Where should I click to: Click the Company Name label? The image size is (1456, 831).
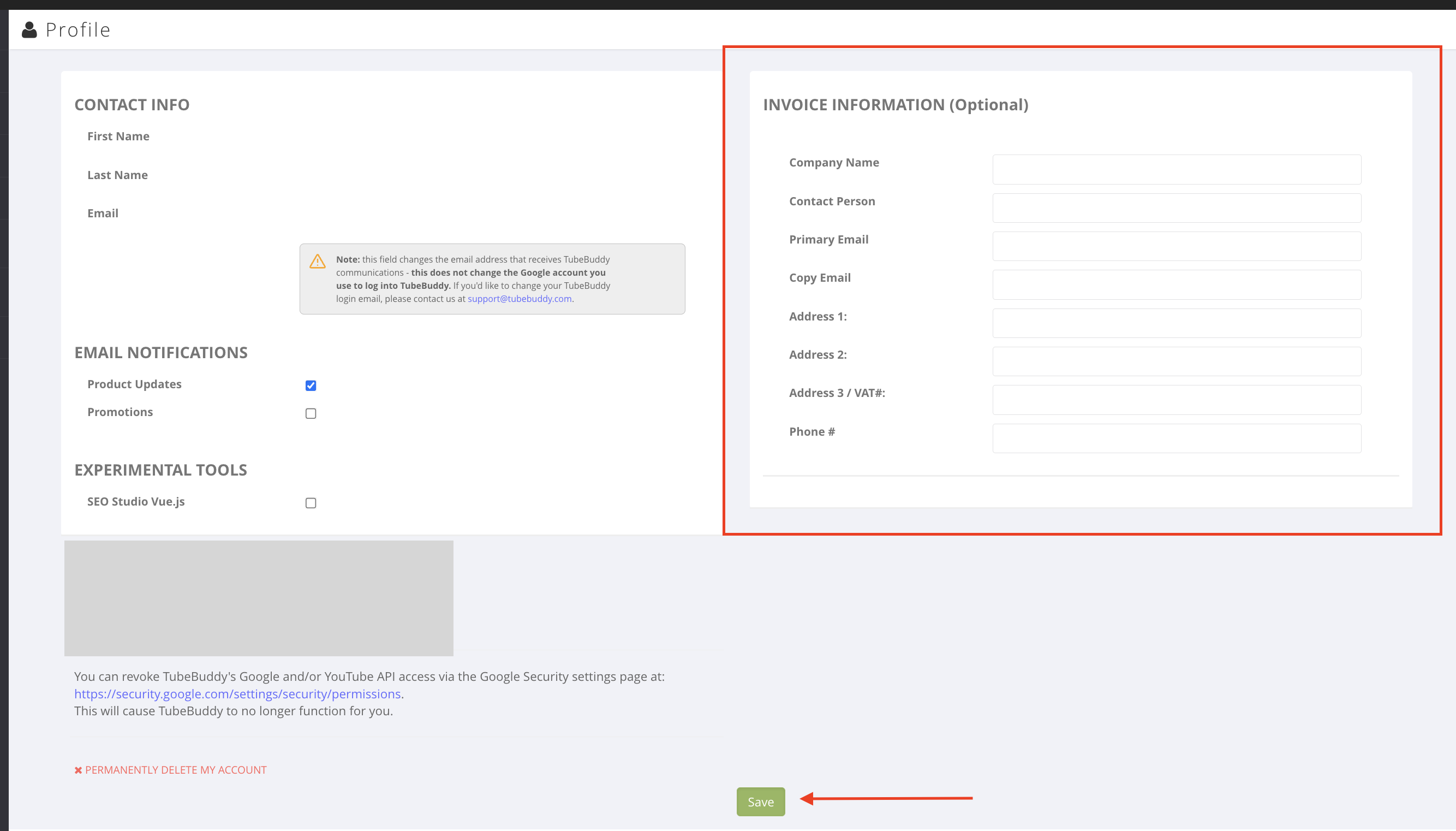click(834, 163)
